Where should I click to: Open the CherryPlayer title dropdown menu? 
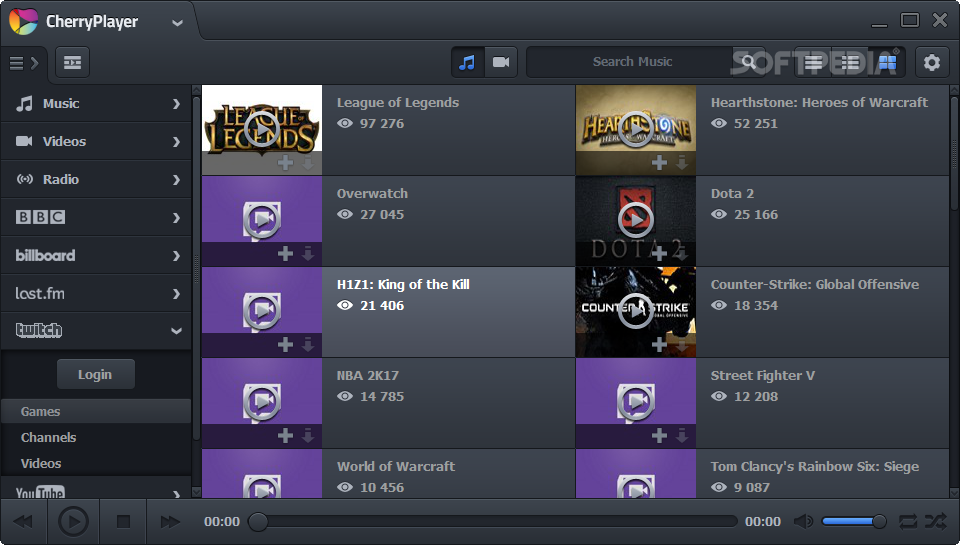(178, 23)
